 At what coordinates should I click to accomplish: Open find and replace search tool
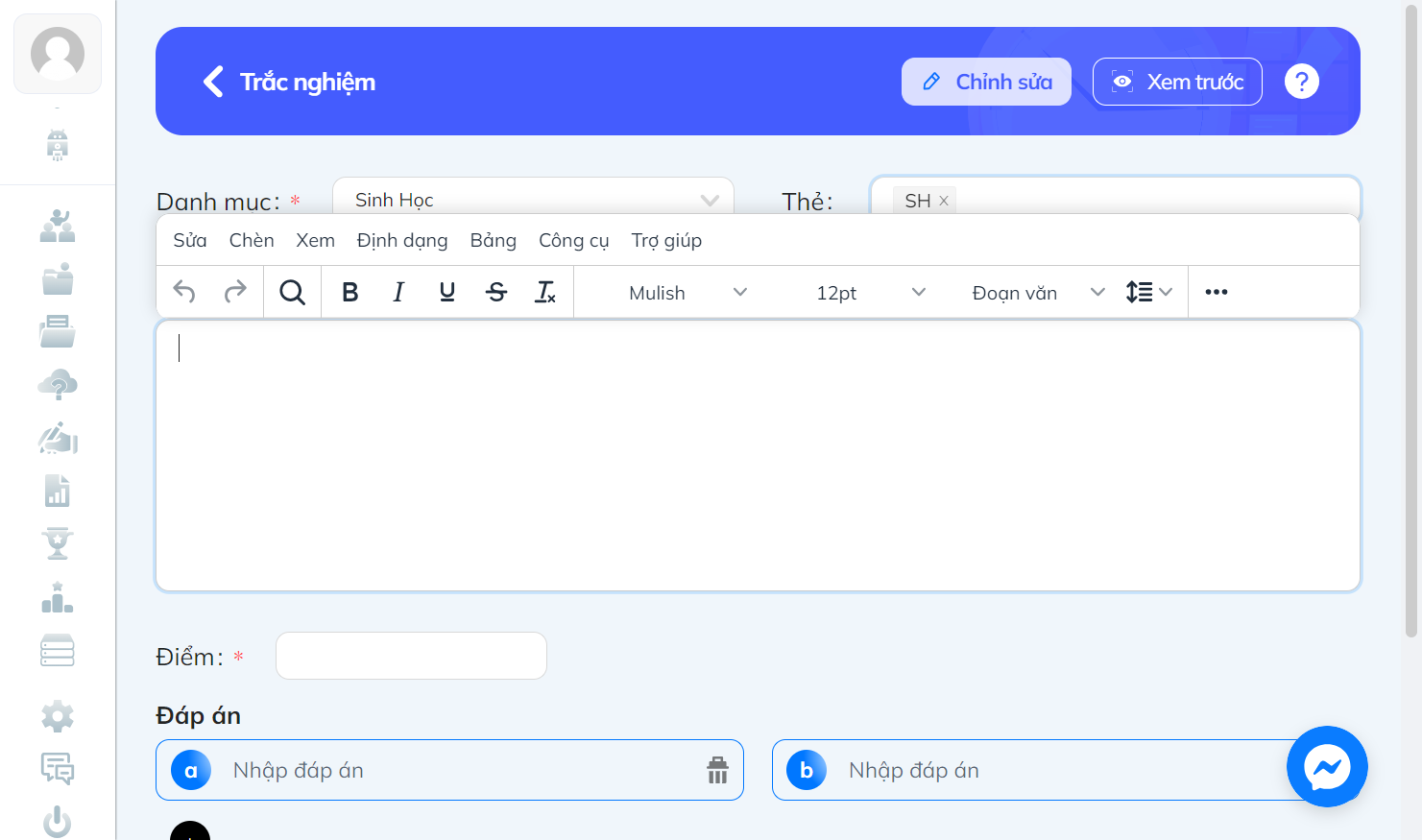(x=292, y=292)
